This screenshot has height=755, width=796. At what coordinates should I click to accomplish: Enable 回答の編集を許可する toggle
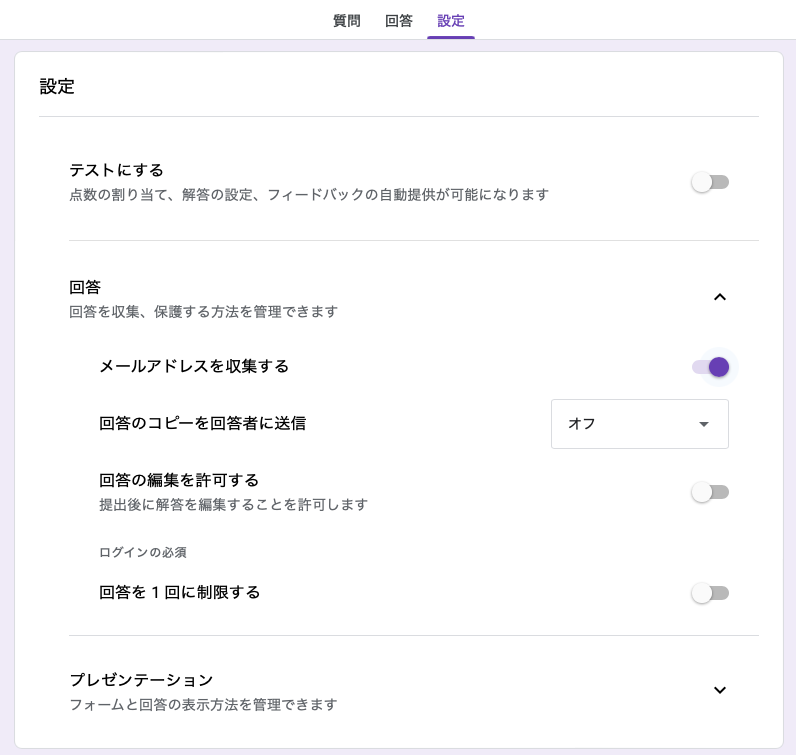pyautogui.click(x=710, y=491)
